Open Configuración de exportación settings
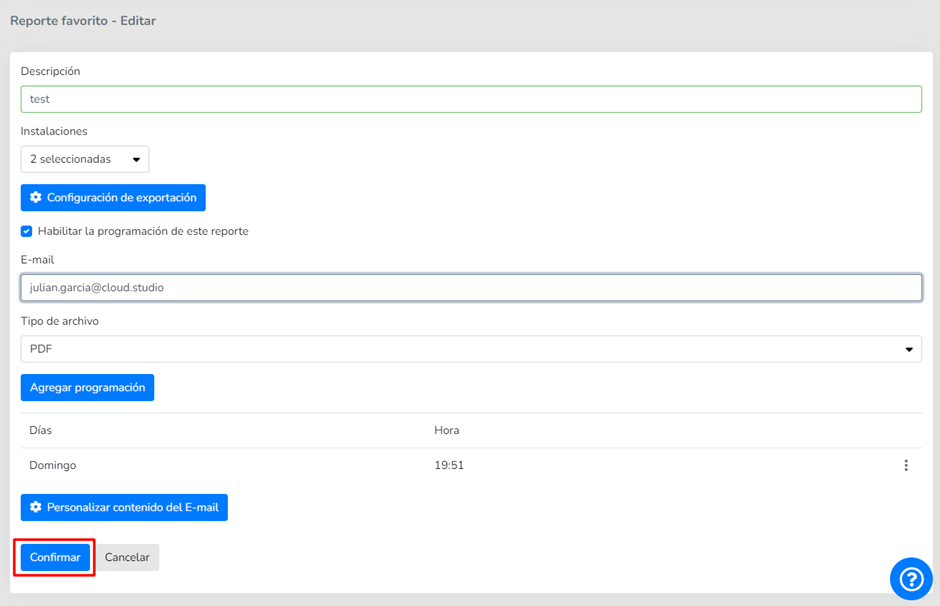 click(x=113, y=198)
